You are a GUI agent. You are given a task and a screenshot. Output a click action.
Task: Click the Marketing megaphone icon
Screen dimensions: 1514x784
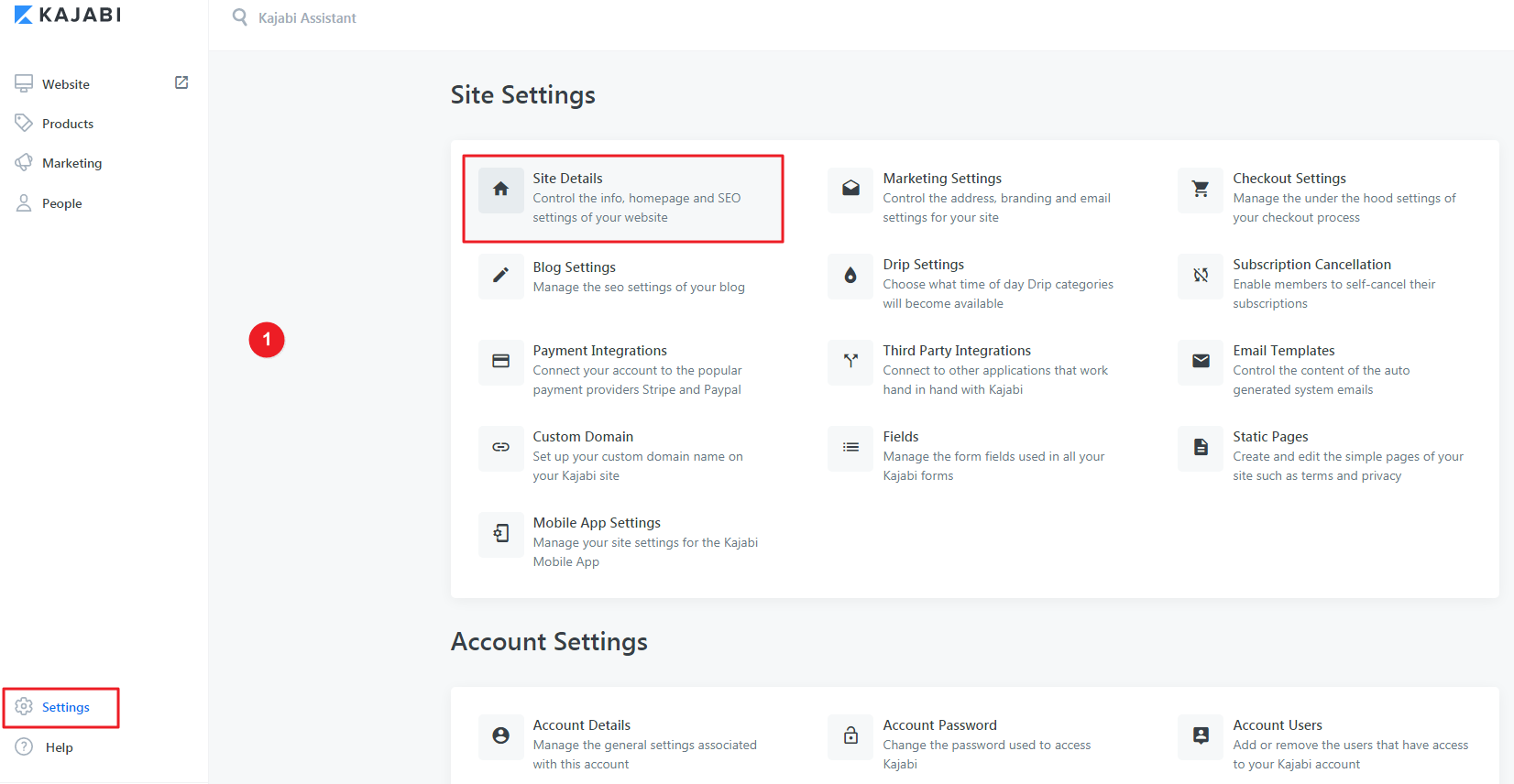24,162
